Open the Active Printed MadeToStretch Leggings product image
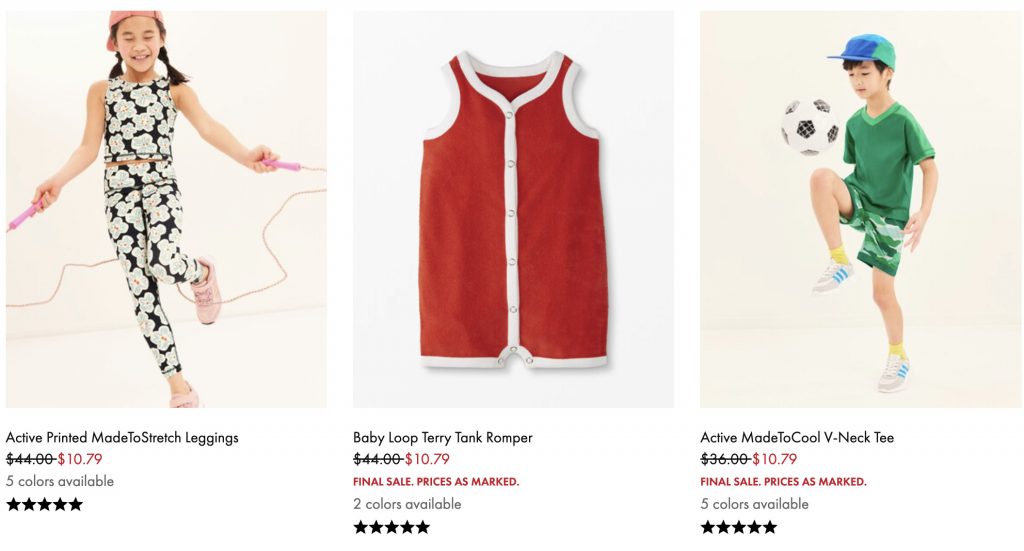 coord(166,209)
